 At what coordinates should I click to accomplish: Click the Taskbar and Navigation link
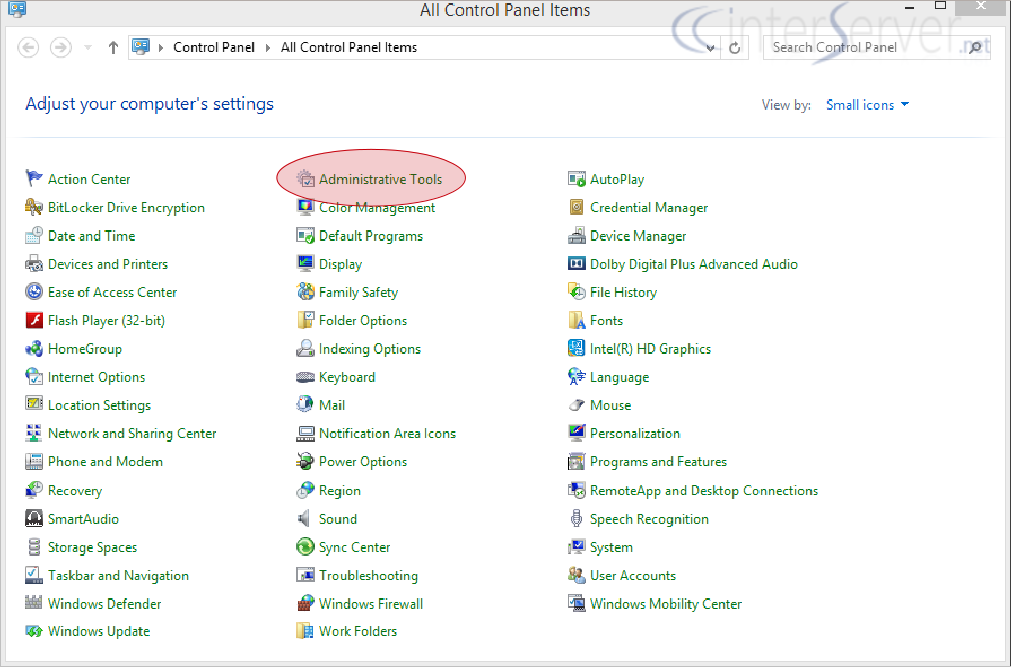click(118, 576)
